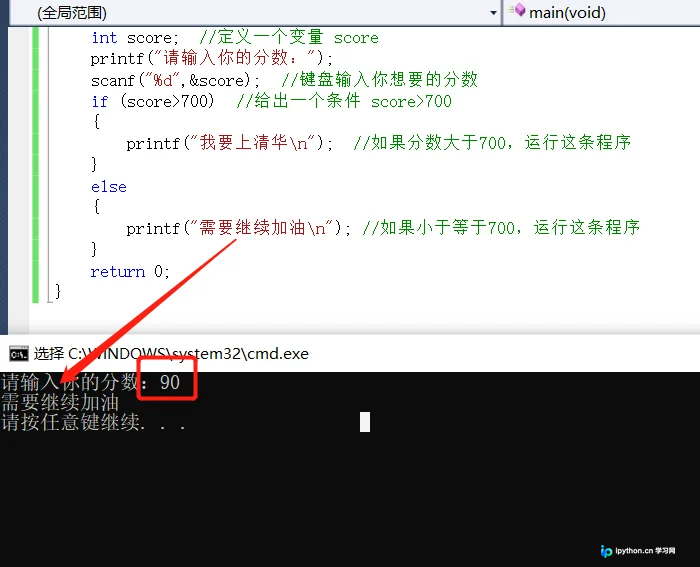This screenshot has width=700, height=567.
Task: Click the comment //键盘输入你想要的分数
Action: coord(380,79)
